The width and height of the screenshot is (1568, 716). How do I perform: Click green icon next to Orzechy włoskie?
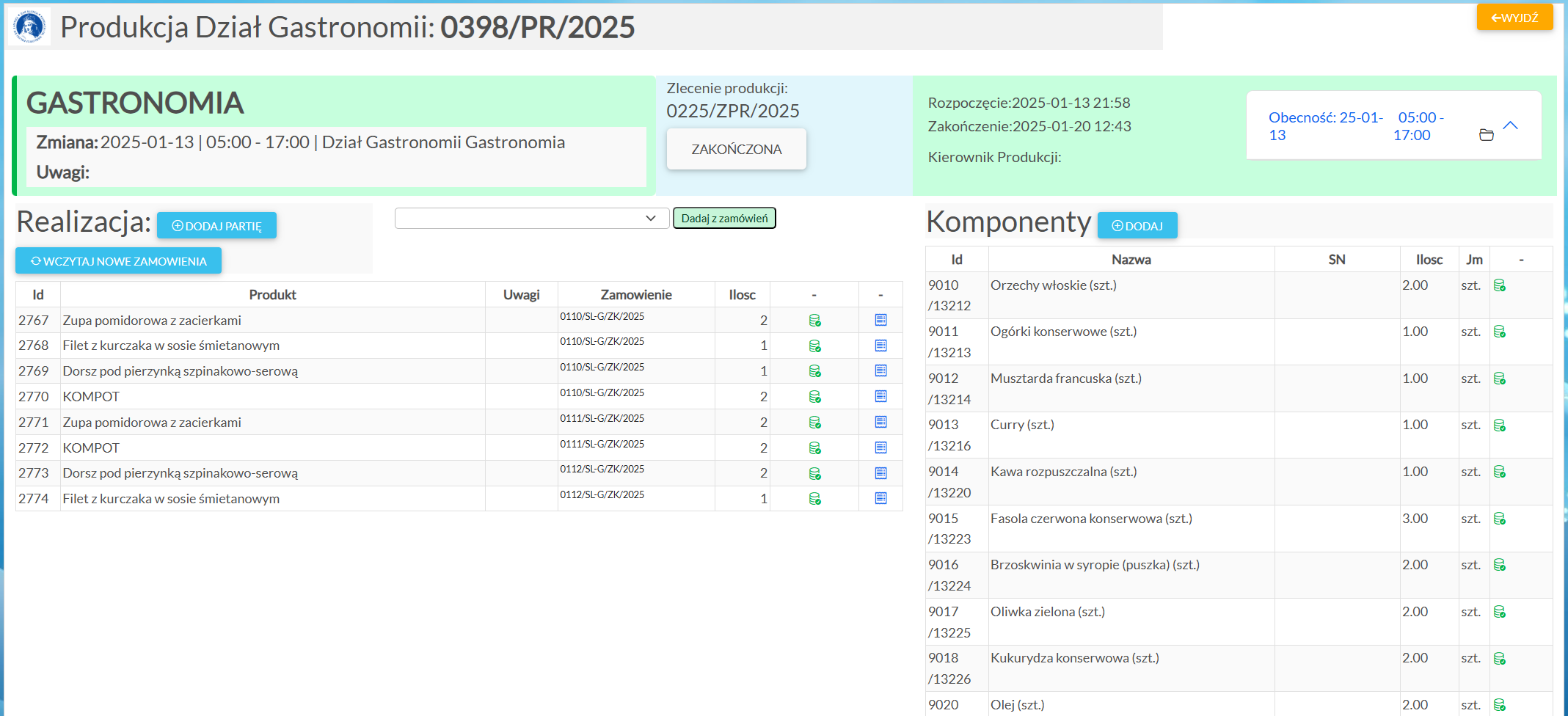(x=1499, y=285)
